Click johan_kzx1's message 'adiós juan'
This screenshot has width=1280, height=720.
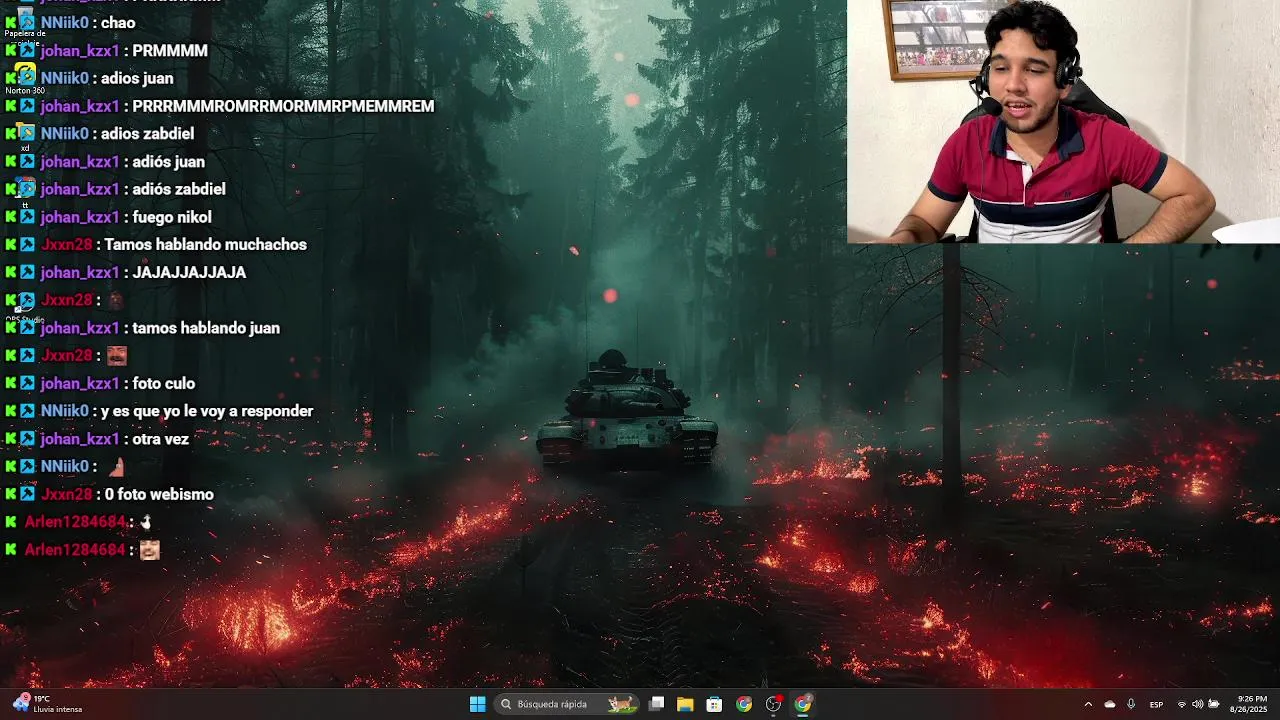(x=168, y=162)
